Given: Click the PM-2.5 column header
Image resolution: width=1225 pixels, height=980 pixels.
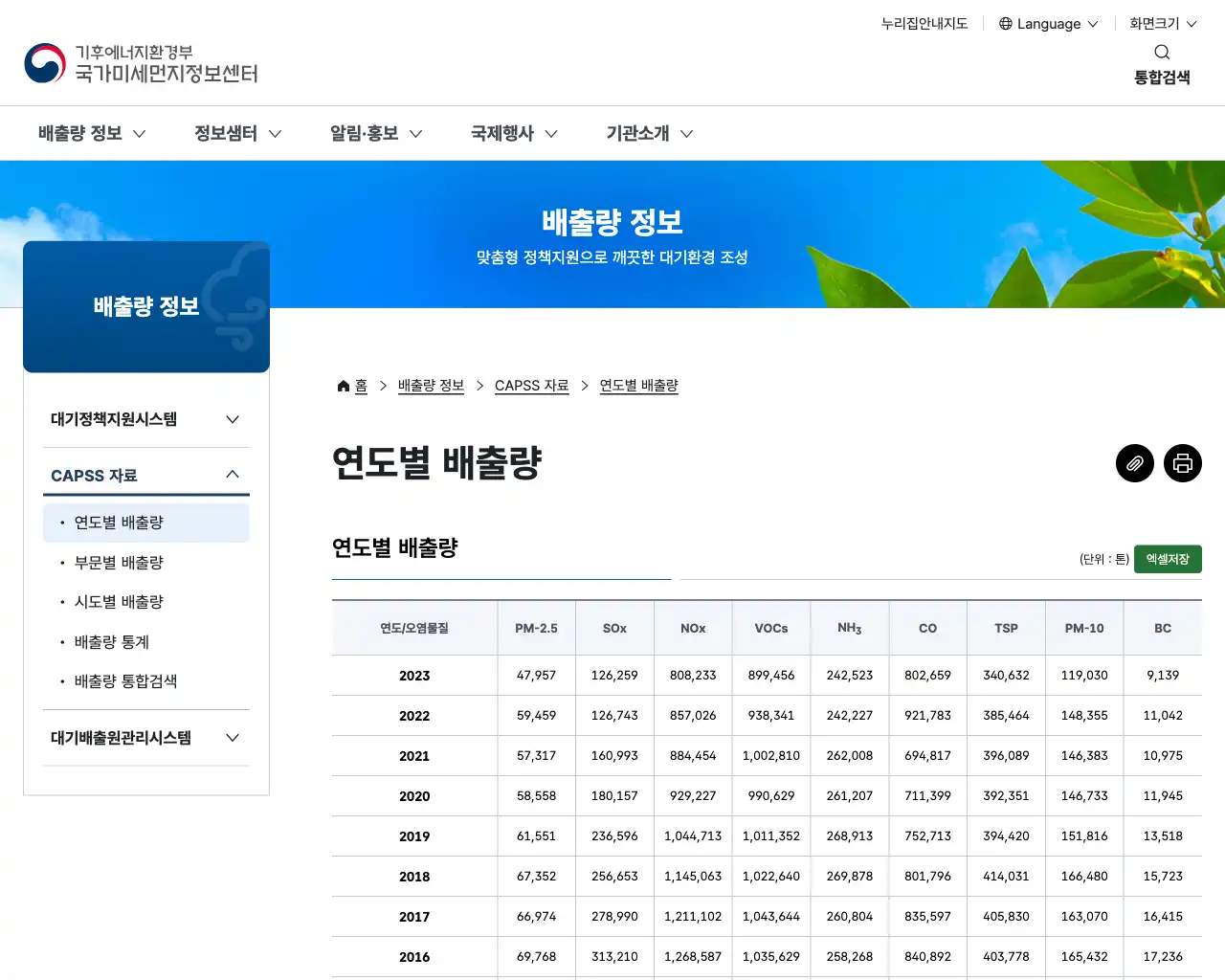Looking at the screenshot, I should point(536,629).
